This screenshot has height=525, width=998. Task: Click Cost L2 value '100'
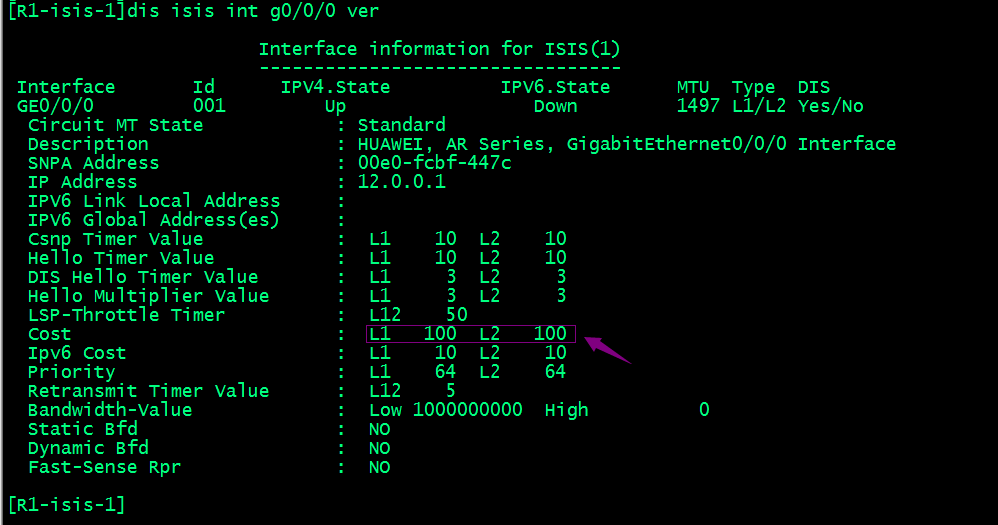[550, 334]
